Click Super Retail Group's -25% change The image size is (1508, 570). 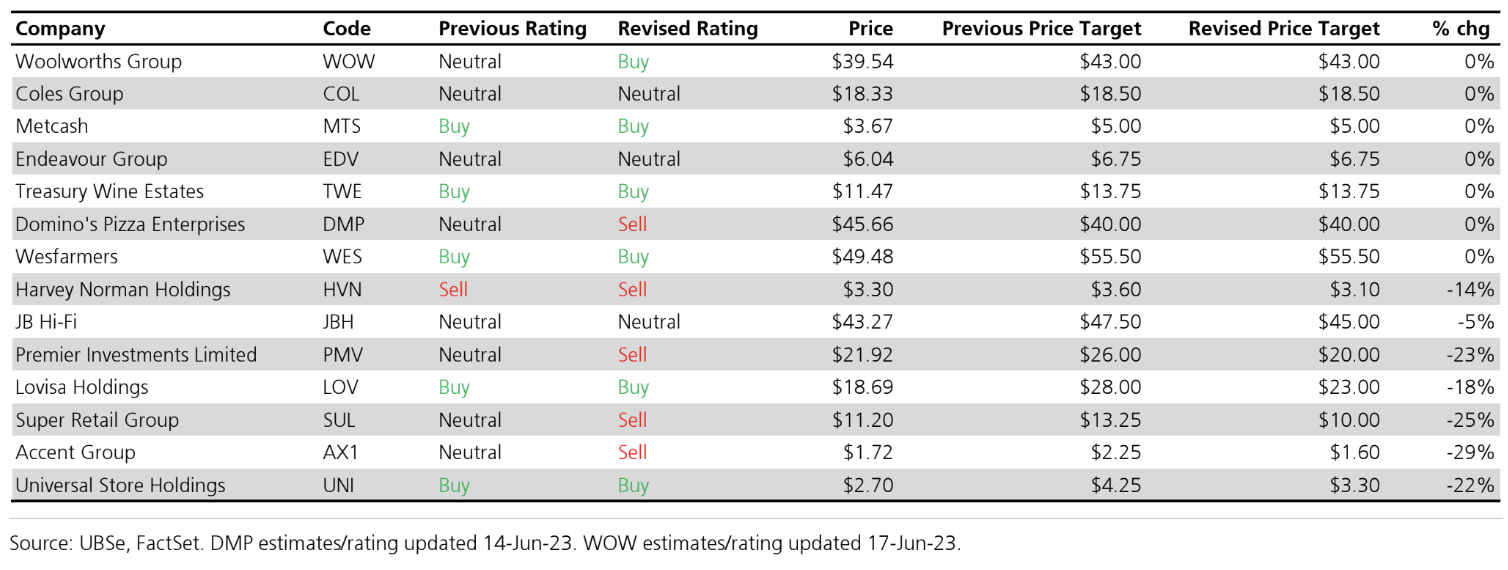pyautogui.click(x=1470, y=420)
